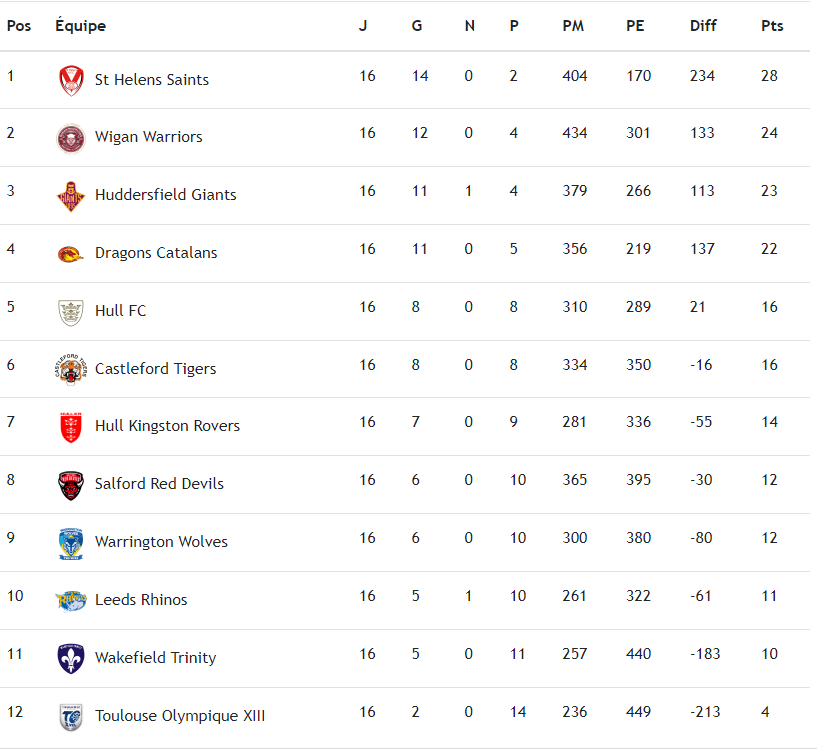Click the Salford Red Devils logo
This screenshot has height=752, width=817.
pyautogui.click(x=71, y=485)
